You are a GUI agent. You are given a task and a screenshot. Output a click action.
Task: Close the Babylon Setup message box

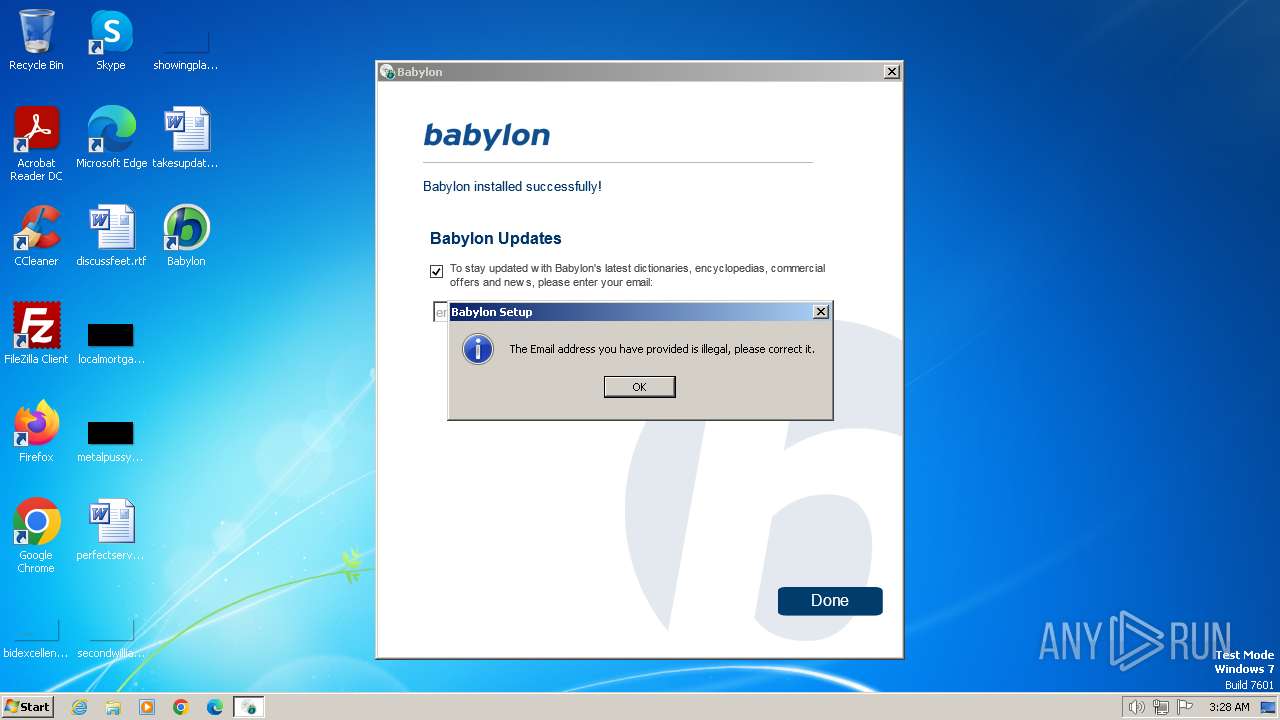pyautogui.click(x=821, y=312)
